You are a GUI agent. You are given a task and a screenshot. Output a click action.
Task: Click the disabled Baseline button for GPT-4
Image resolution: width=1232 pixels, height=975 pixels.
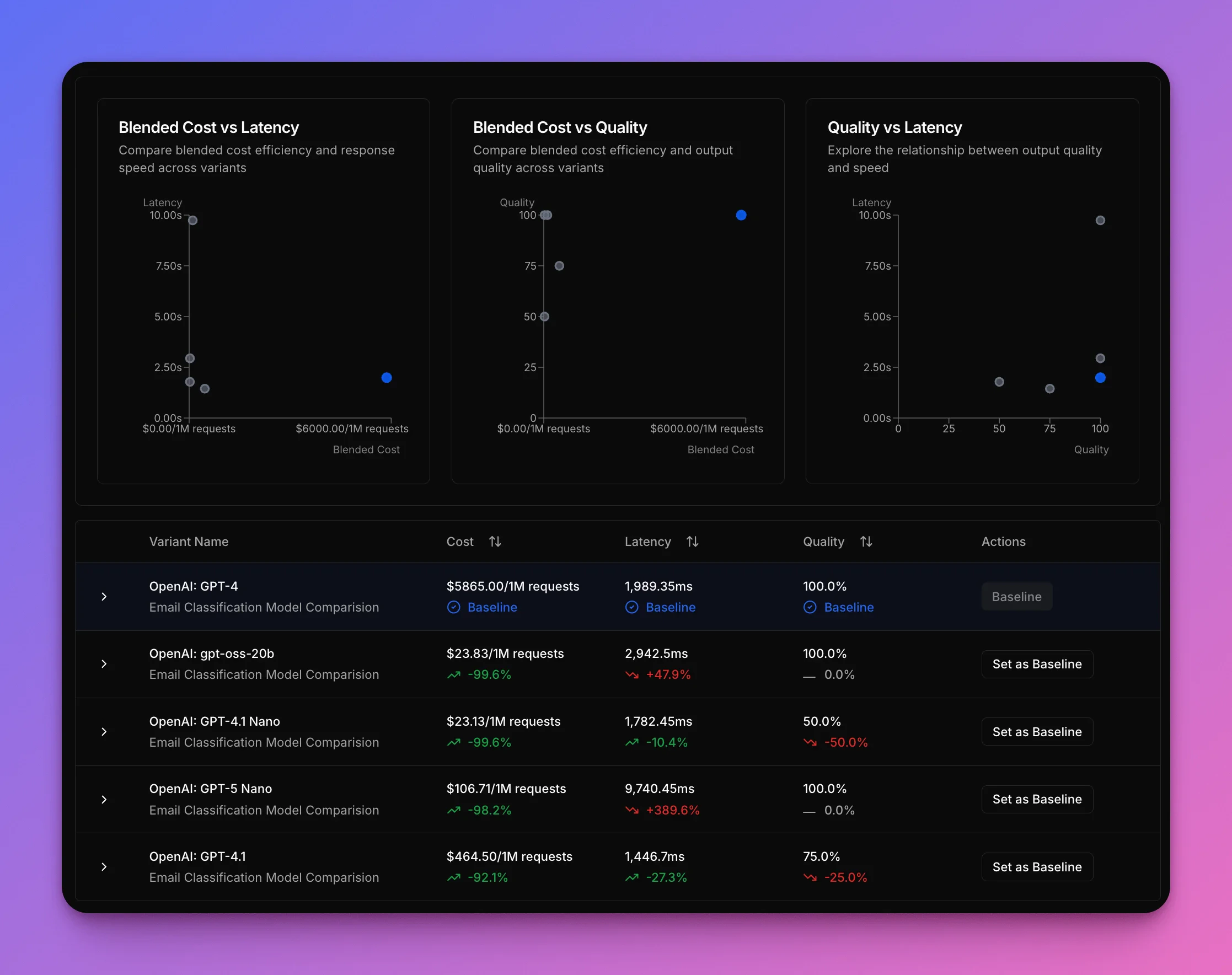tap(1016, 597)
